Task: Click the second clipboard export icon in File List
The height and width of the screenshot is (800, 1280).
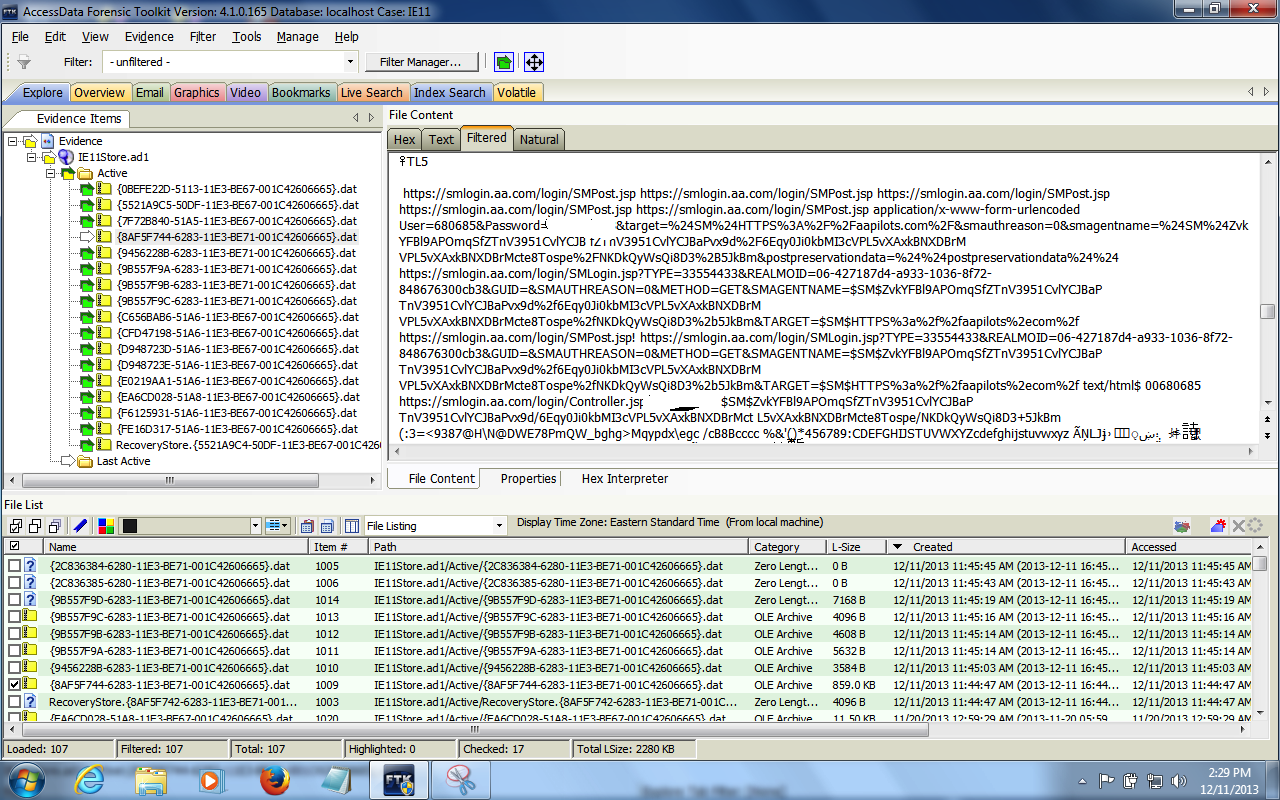Action: point(326,526)
